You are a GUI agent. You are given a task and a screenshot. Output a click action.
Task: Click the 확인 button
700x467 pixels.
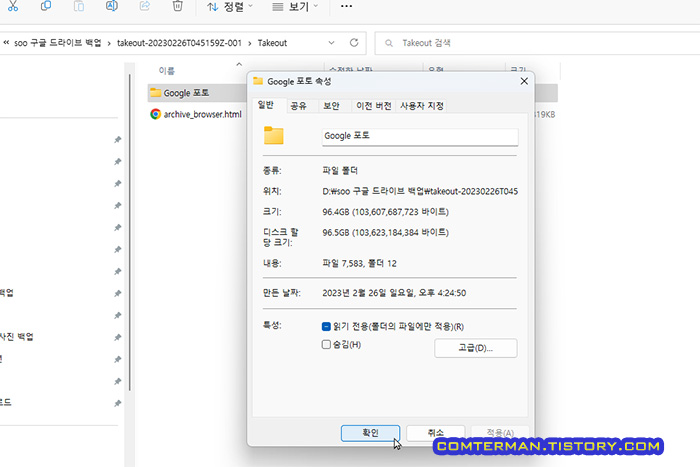click(370, 433)
